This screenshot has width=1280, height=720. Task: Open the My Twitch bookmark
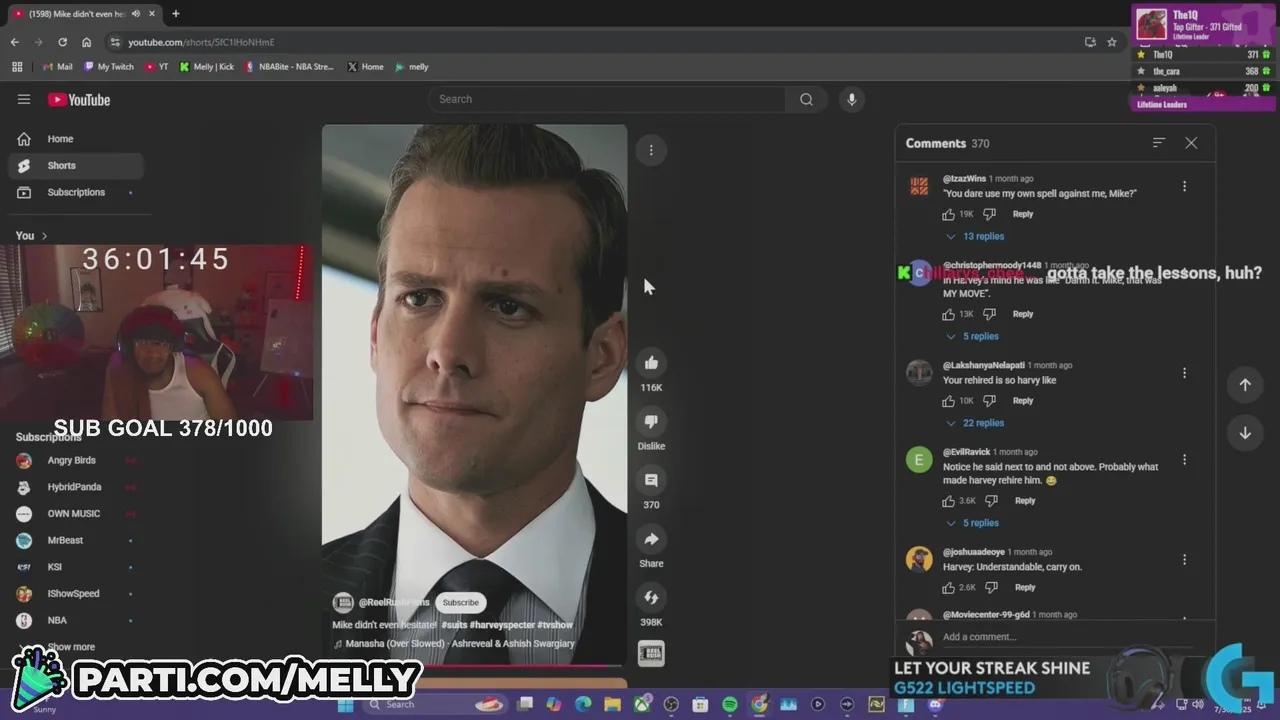(x=109, y=67)
